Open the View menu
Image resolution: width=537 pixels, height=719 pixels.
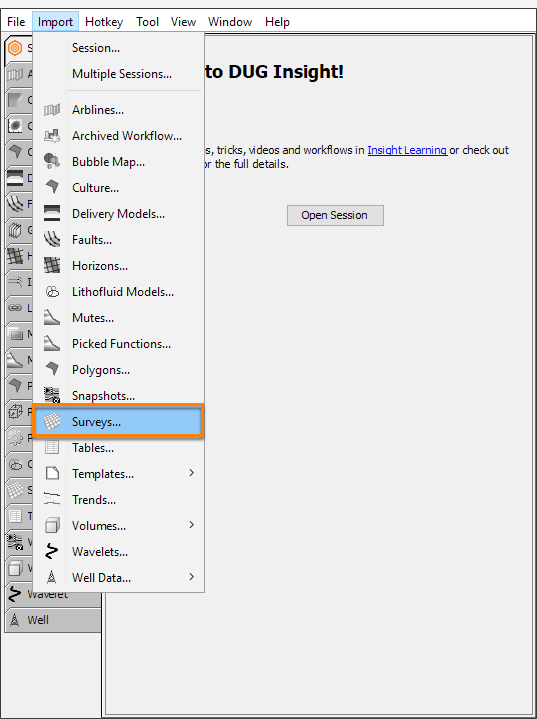pos(183,22)
